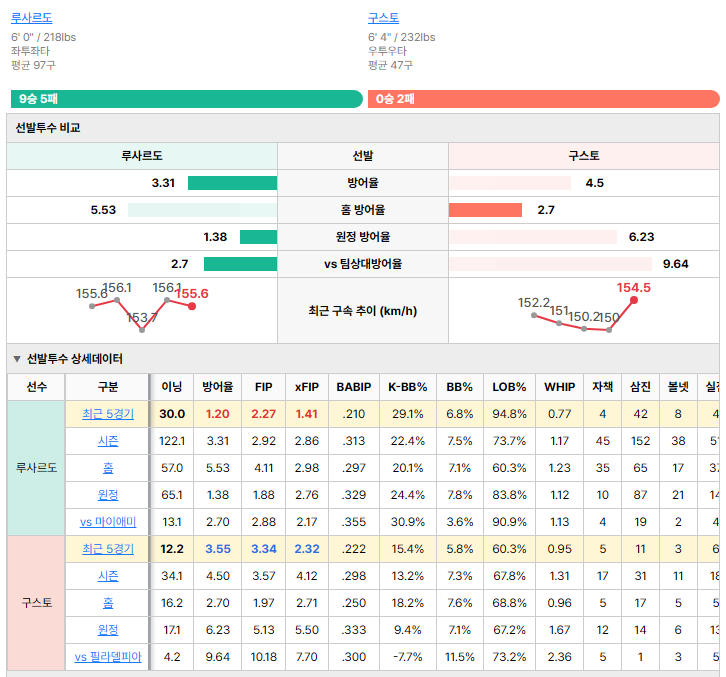This screenshot has width=726, height=677.
Task: Open the 루사르도 player link at top
Action: (x=31, y=18)
